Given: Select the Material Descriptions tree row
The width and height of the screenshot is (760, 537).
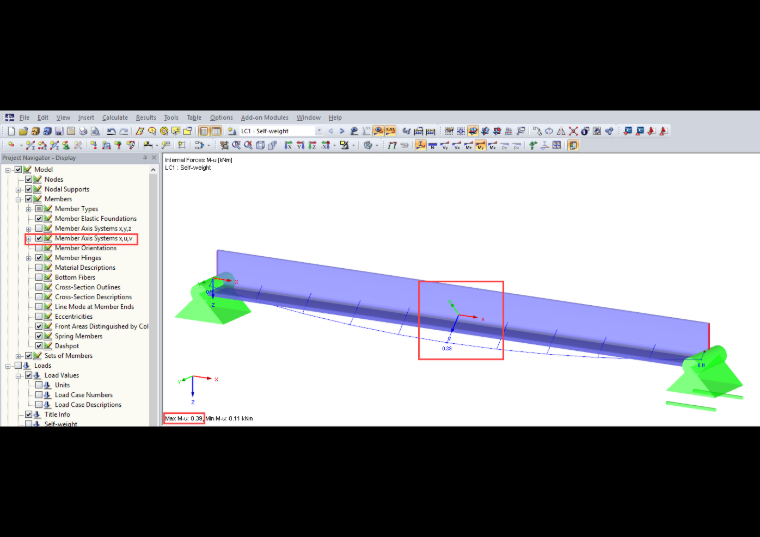Looking at the screenshot, I should pyautogui.click(x=85, y=268).
